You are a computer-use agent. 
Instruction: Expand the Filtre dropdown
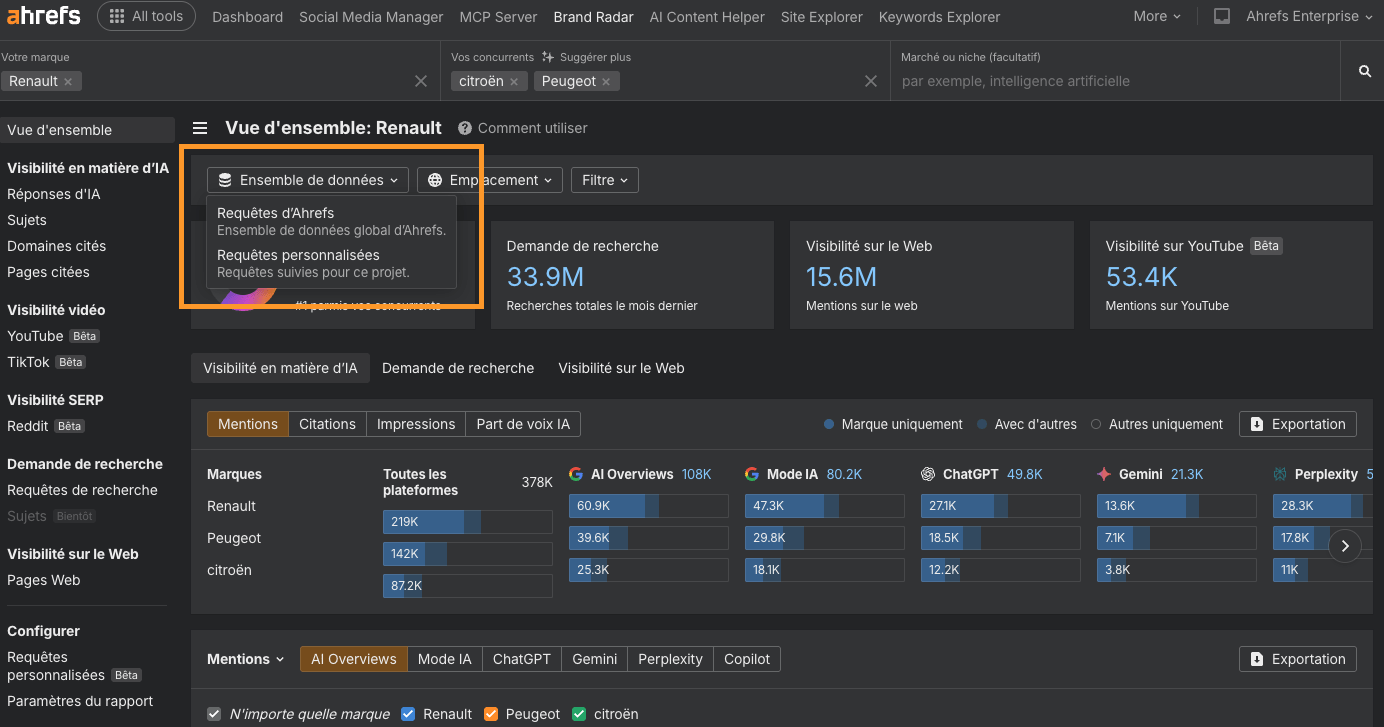[x=604, y=180]
